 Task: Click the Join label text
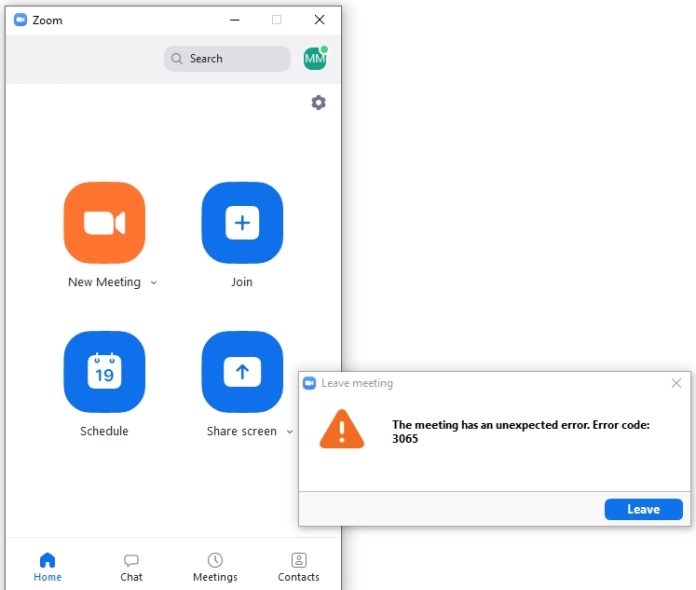click(242, 282)
